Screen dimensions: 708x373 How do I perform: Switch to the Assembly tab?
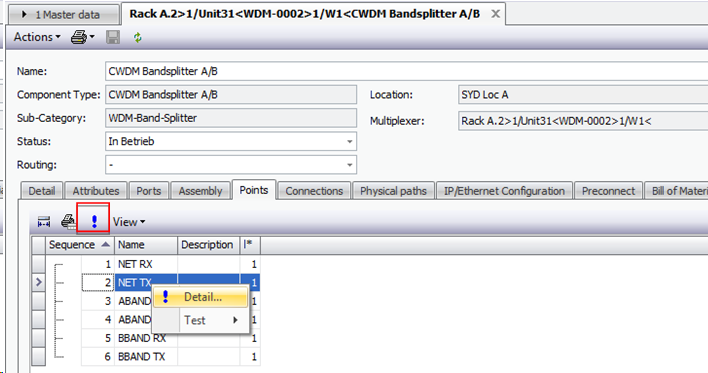coord(200,191)
